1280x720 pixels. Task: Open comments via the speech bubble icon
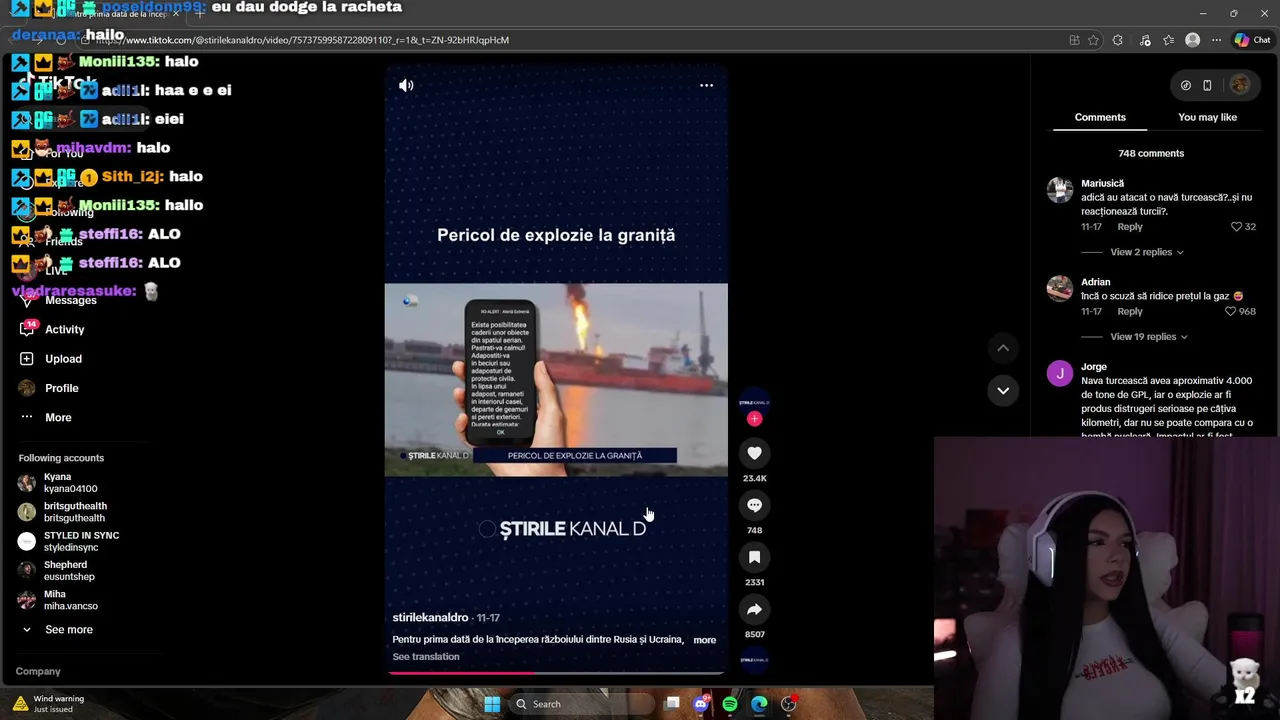click(754, 505)
